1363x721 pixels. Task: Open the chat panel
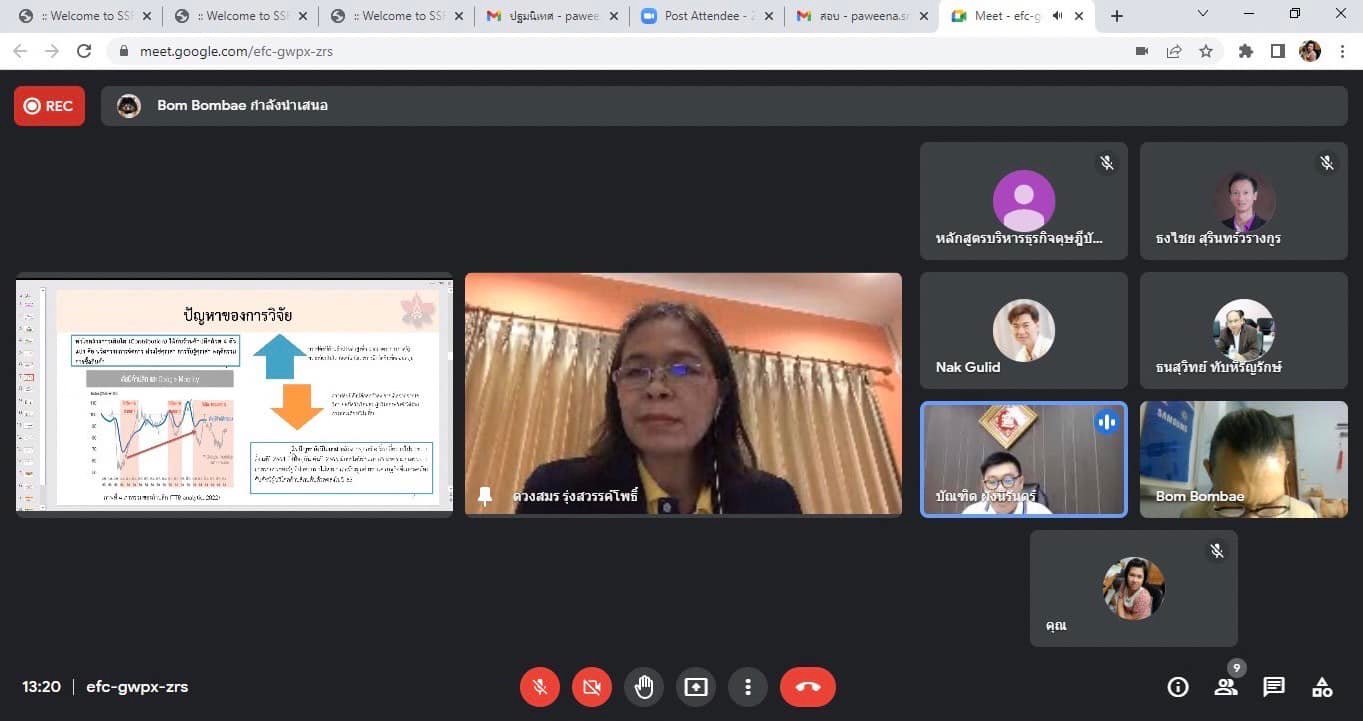[x=1273, y=687]
